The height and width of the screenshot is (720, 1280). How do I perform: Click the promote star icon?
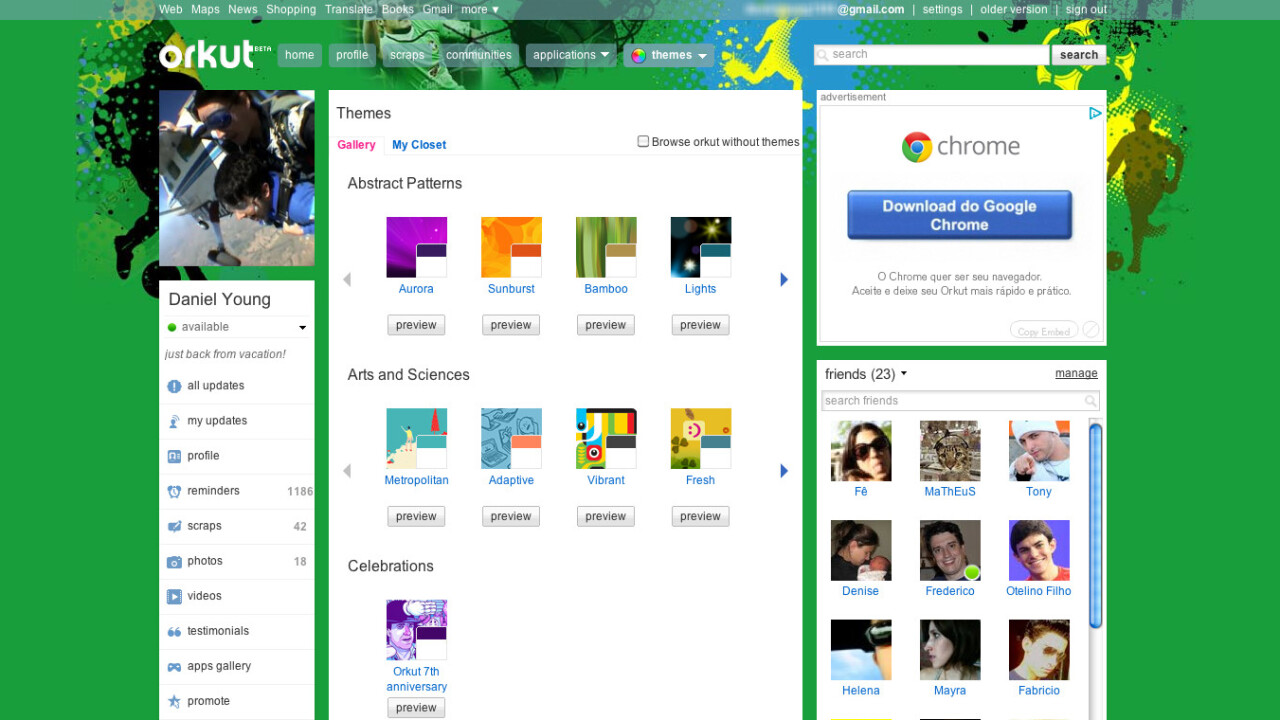[x=174, y=702]
